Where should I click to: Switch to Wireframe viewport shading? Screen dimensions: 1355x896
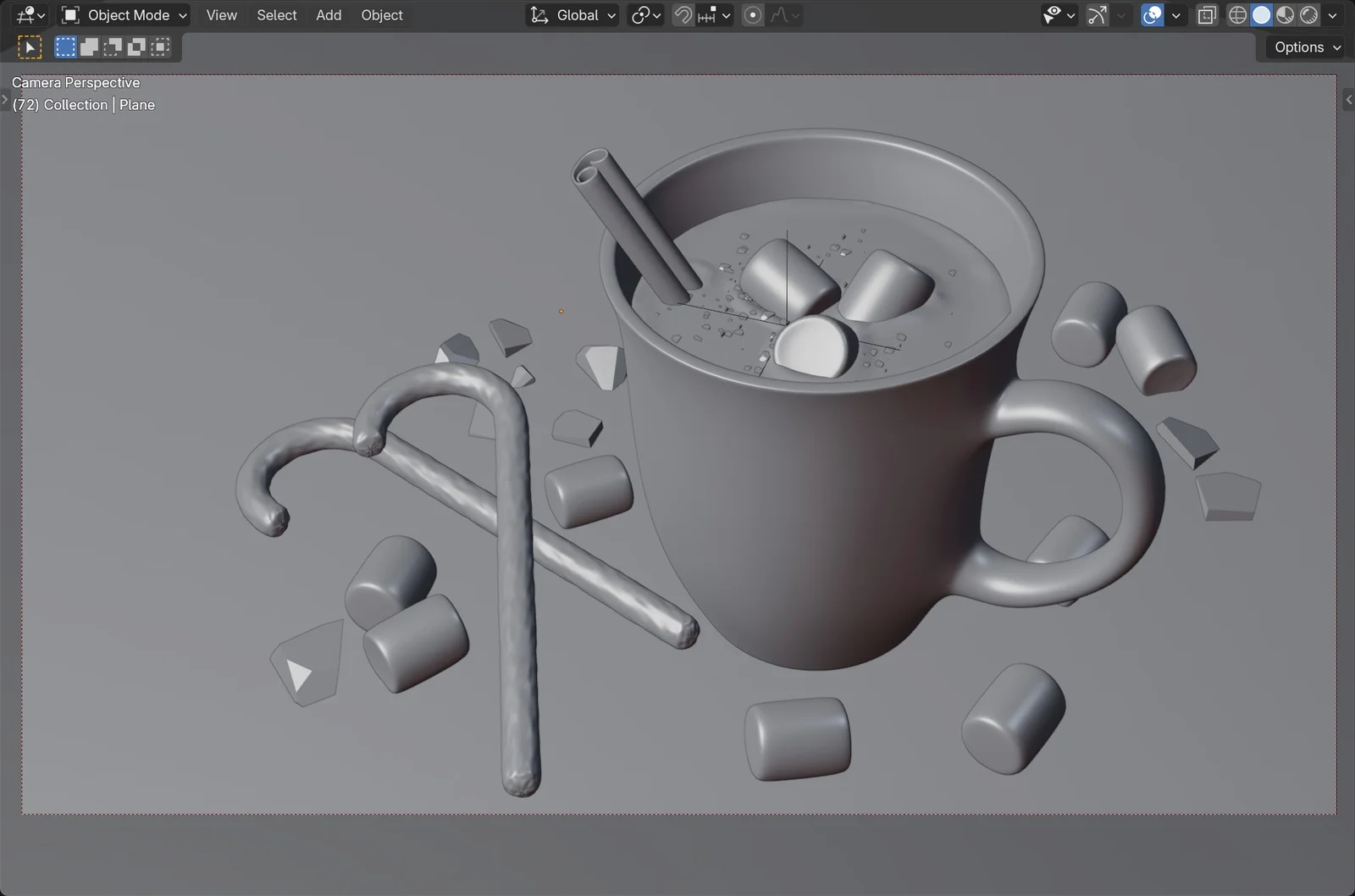tap(1237, 14)
